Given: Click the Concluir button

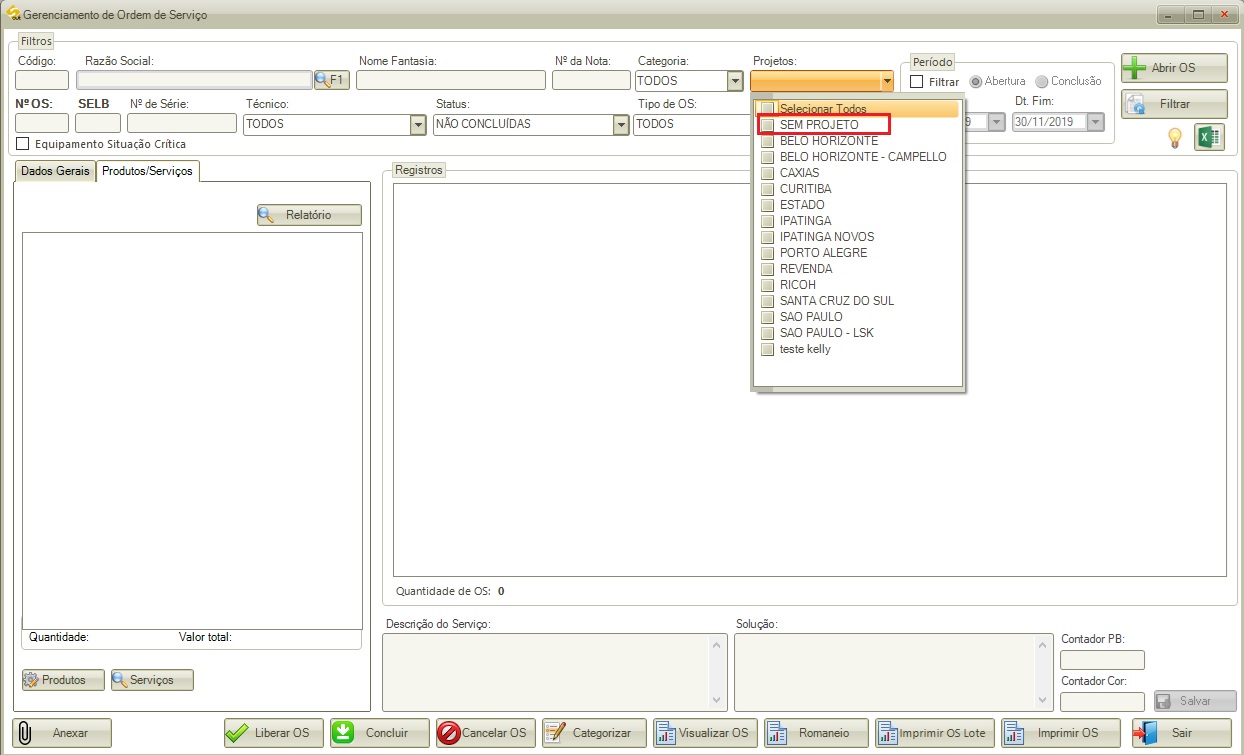Looking at the screenshot, I should [x=379, y=733].
